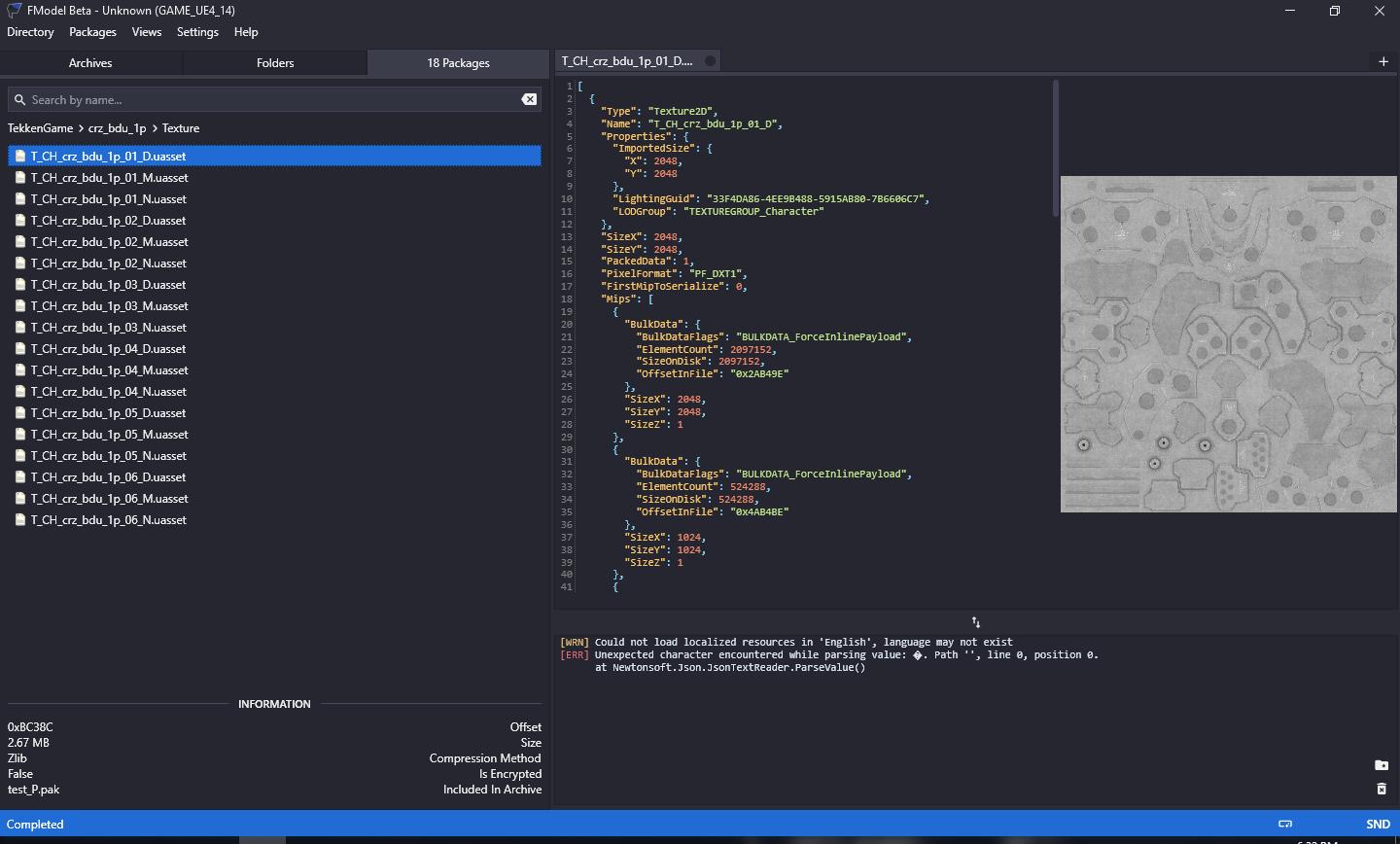This screenshot has height=844, width=1400.
Task: Click the SND label in the status bar
Action: 1379,824
